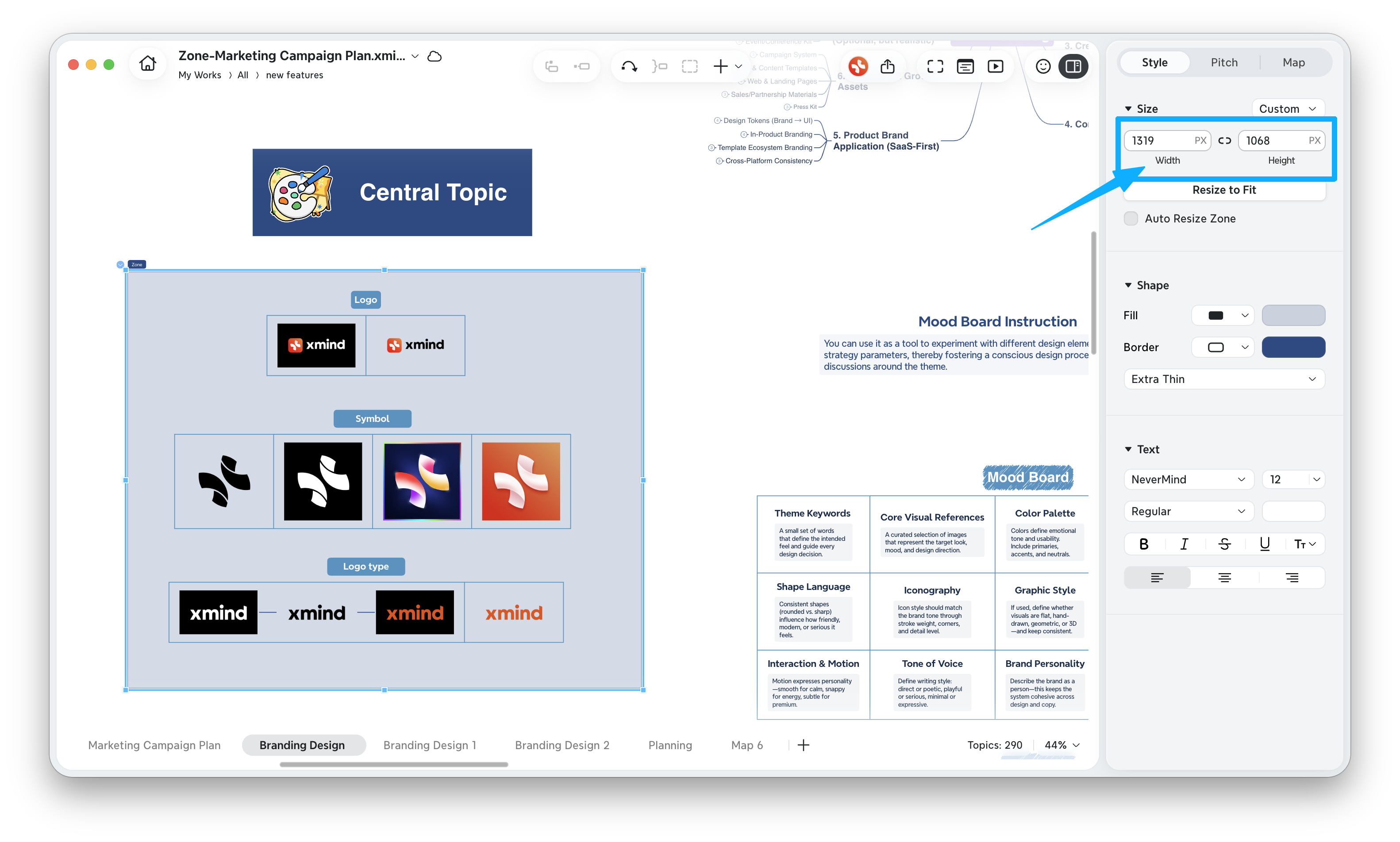Image resolution: width=1400 pixels, height=842 pixels.
Task: Open the text case Tt dropdown
Action: point(1305,544)
